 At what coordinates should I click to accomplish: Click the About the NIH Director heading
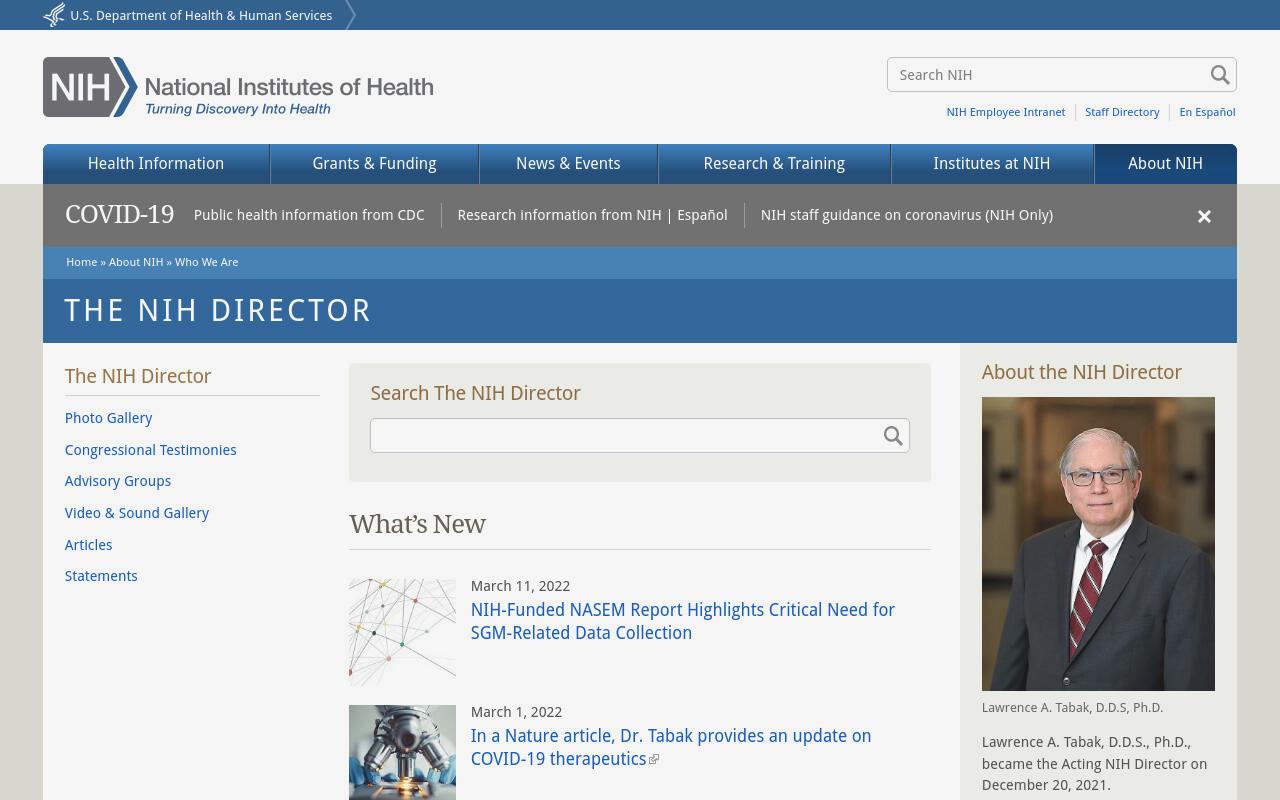point(1082,372)
